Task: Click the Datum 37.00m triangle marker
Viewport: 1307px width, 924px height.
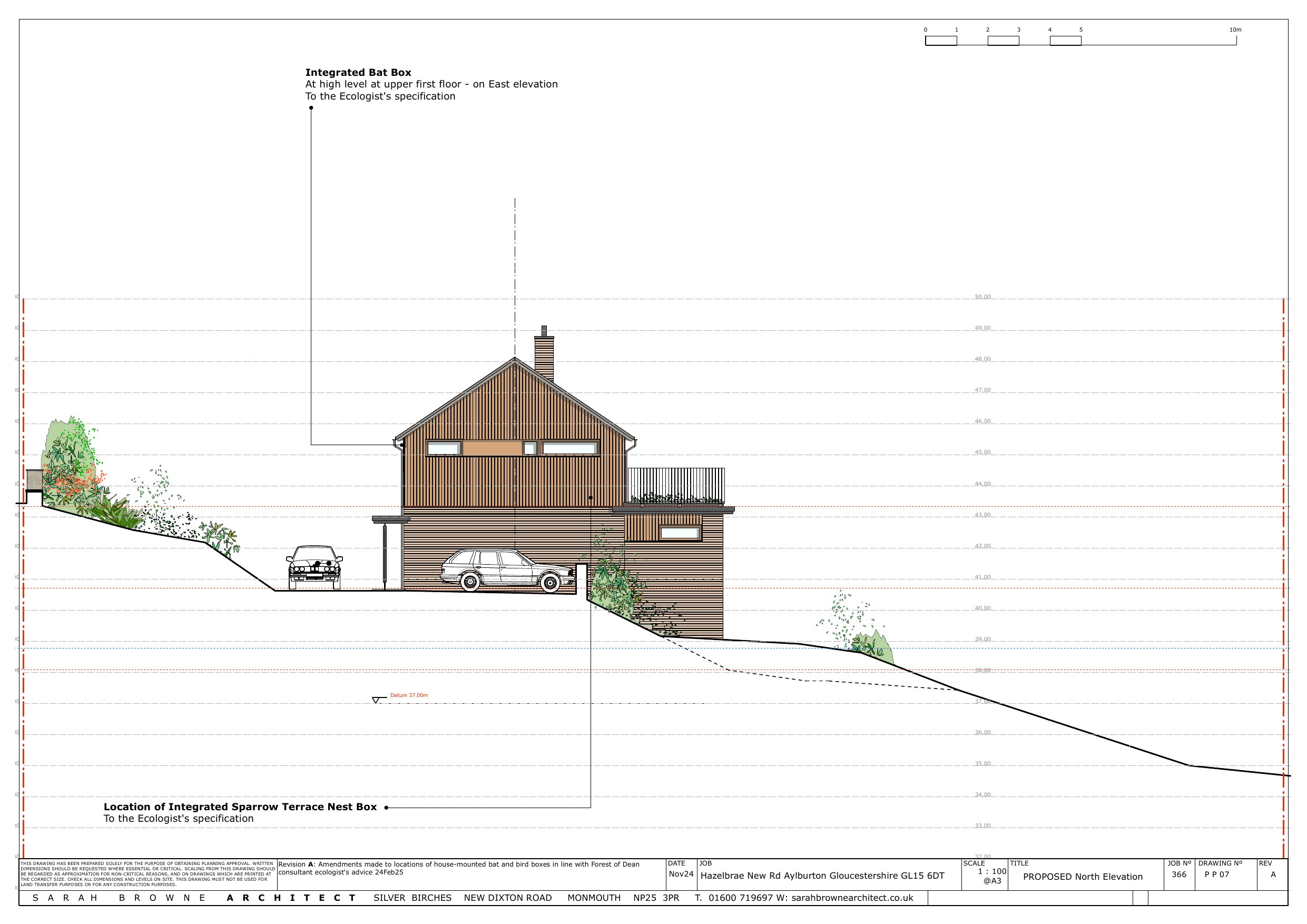Action: coord(375,700)
